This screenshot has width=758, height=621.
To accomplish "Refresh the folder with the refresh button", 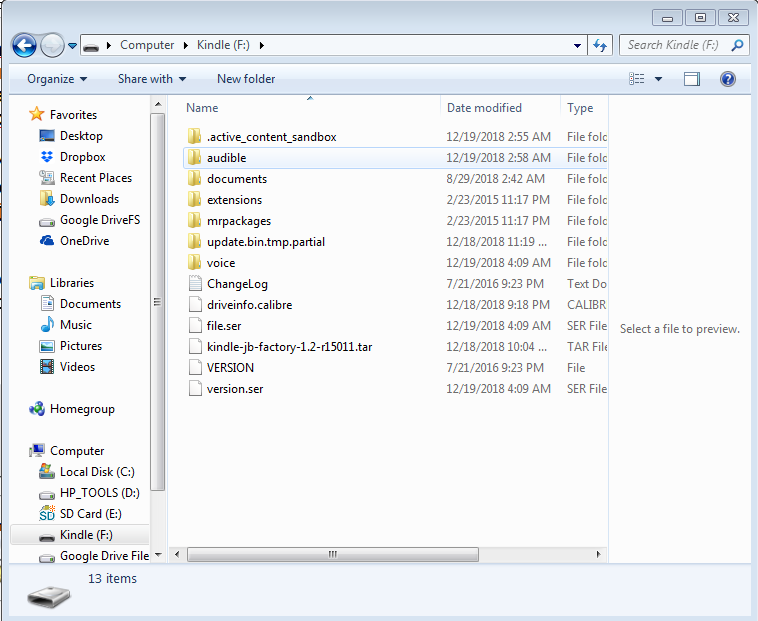I will [600, 45].
